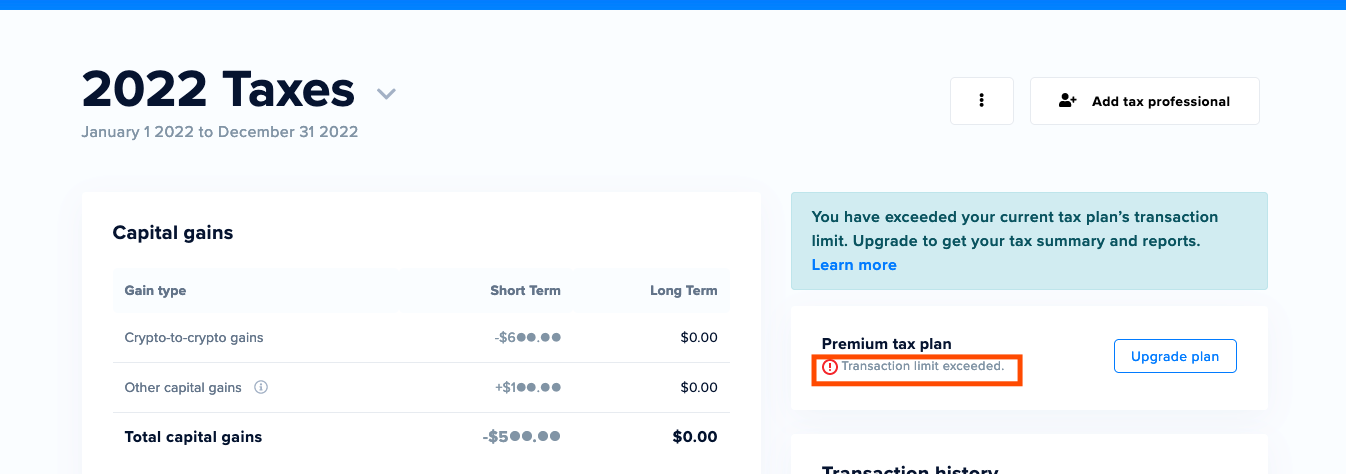1346x474 pixels.
Task: Select the Other capital gains row label
Action: click(x=183, y=387)
